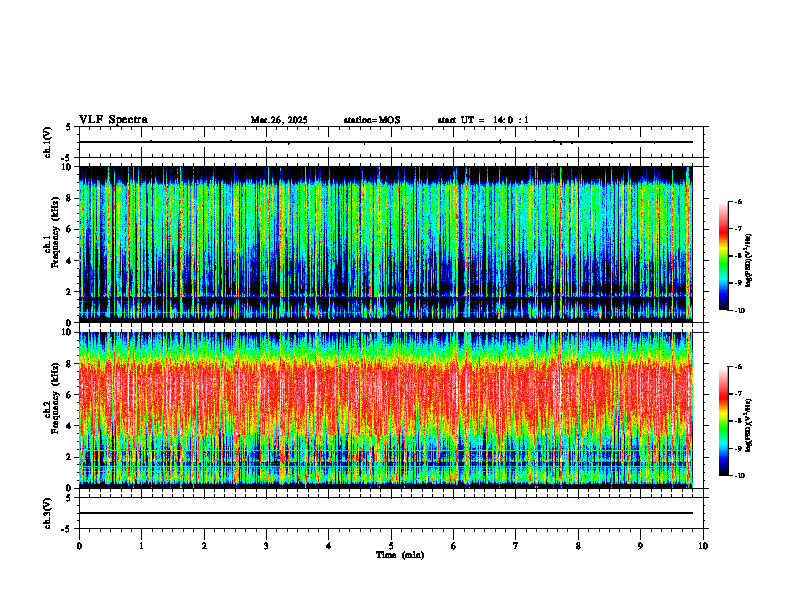Click inside the ch.2 spectrogram panel
Image resolution: width=792 pixels, height=612 pixels.
[x=385, y=410]
